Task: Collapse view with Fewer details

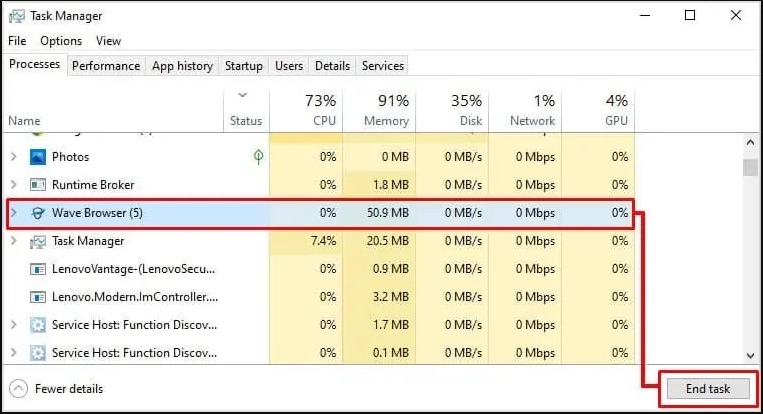Action: [56, 389]
